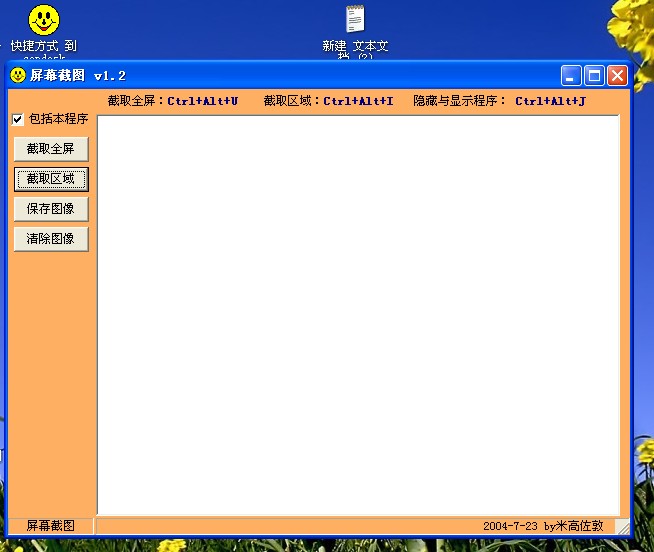Click the 隐藏与显示程序 label

click(x=459, y=101)
